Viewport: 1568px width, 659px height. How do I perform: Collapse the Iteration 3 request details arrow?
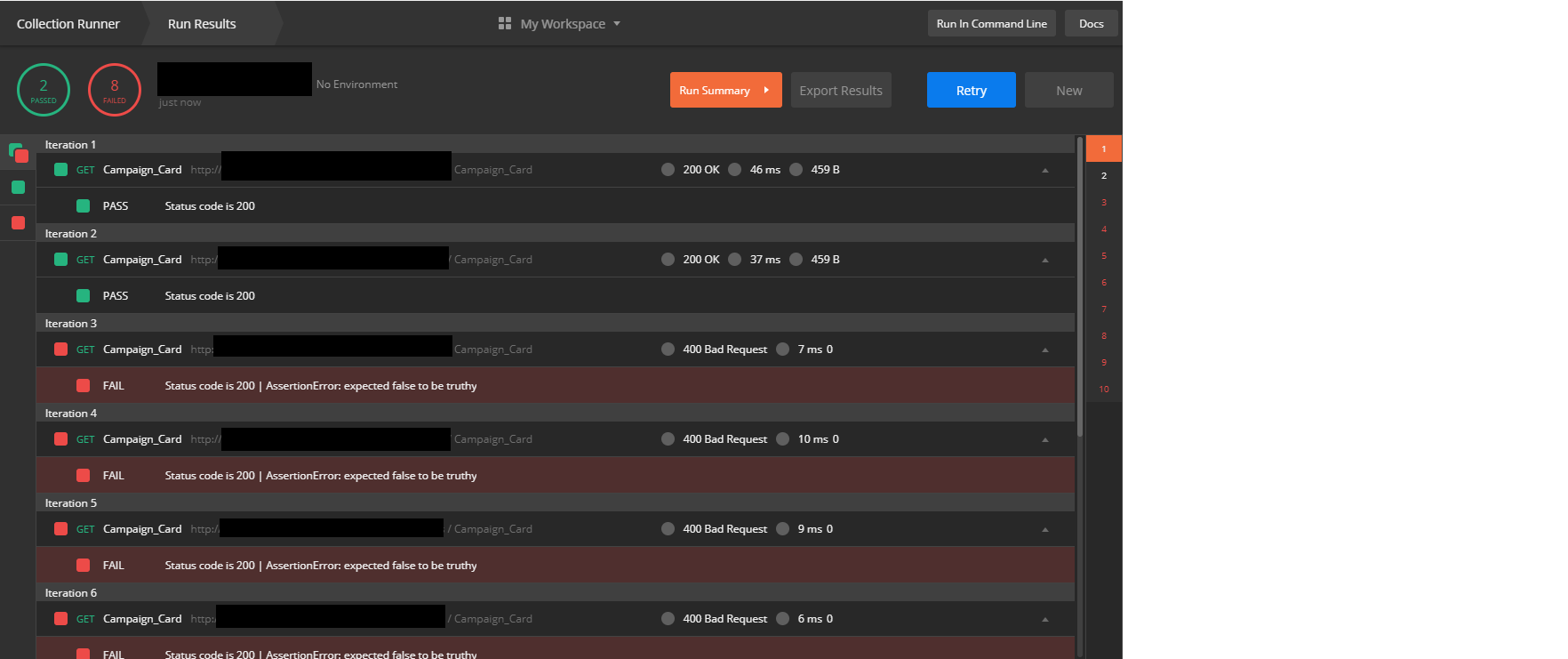tap(1045, 350)
